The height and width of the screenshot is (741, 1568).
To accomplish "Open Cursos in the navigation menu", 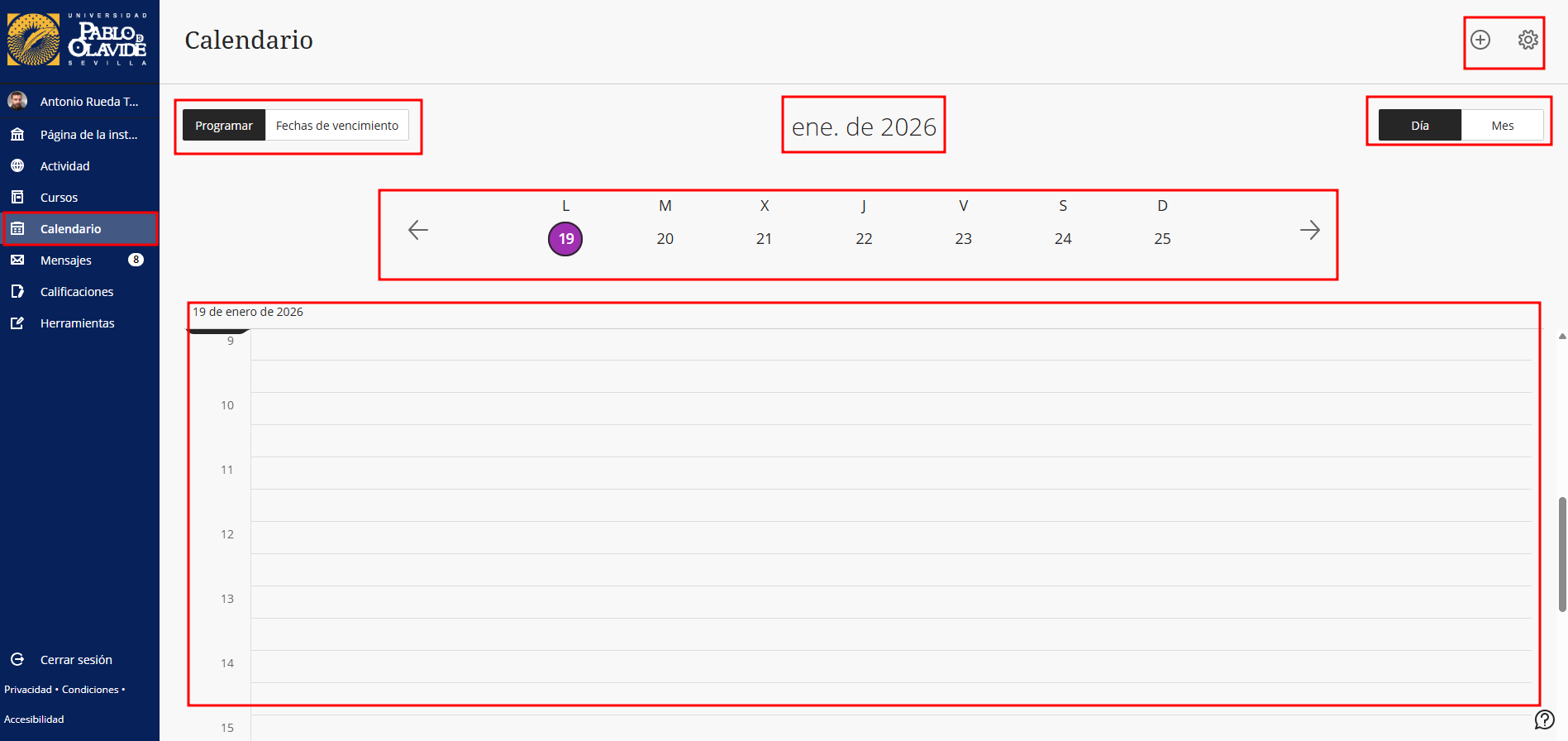I will [x=59, y=198].
